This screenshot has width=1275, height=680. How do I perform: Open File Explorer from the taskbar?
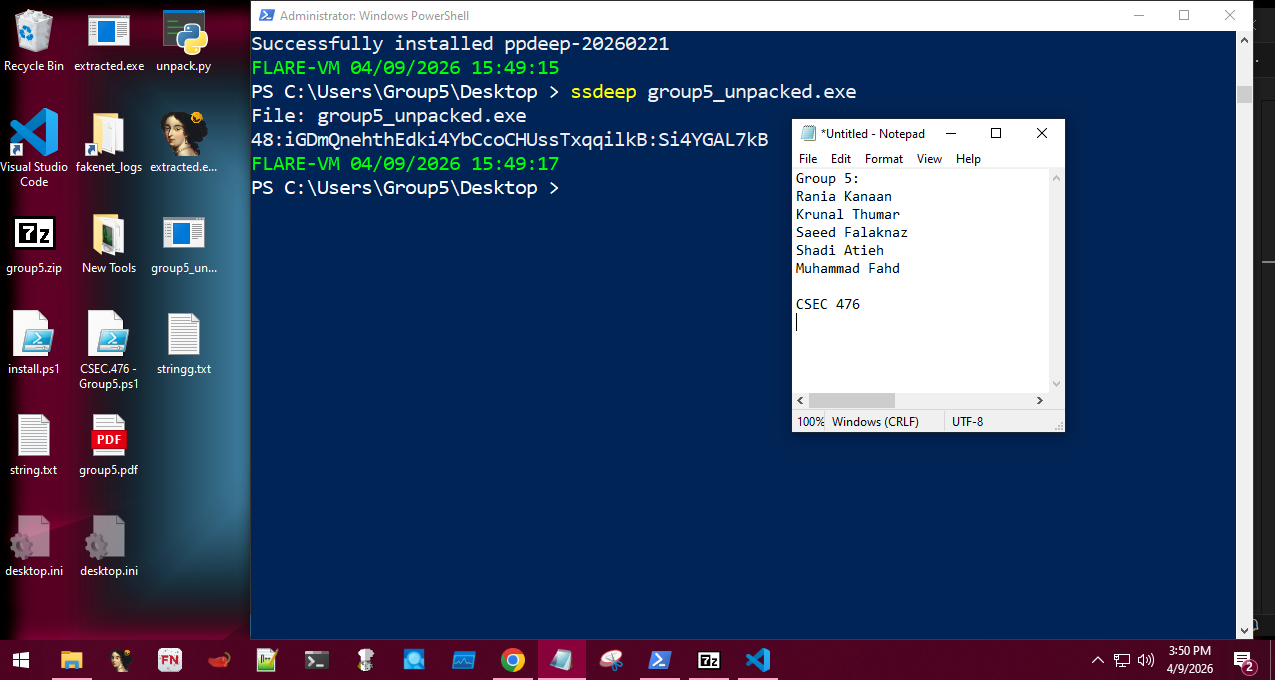pyautogui.click(x=71, y=660)
